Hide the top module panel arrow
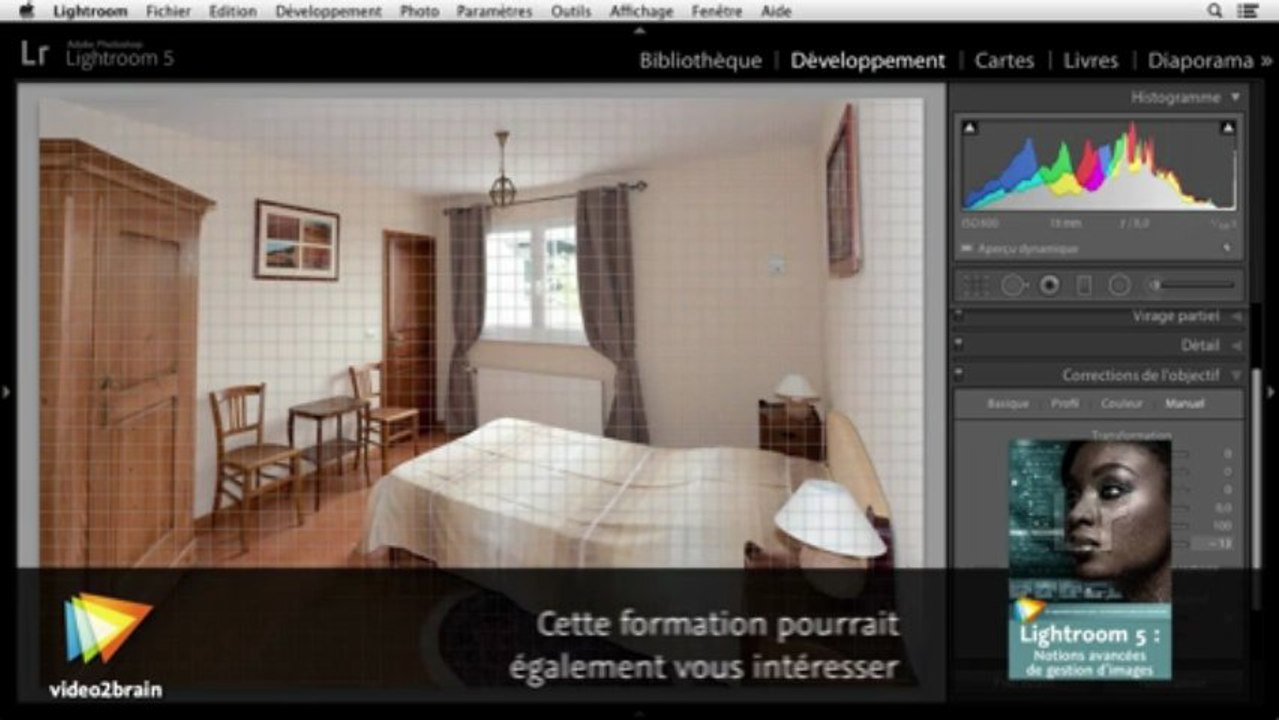This screenshot has height=720, width=1279. click(x=639, y=30)
